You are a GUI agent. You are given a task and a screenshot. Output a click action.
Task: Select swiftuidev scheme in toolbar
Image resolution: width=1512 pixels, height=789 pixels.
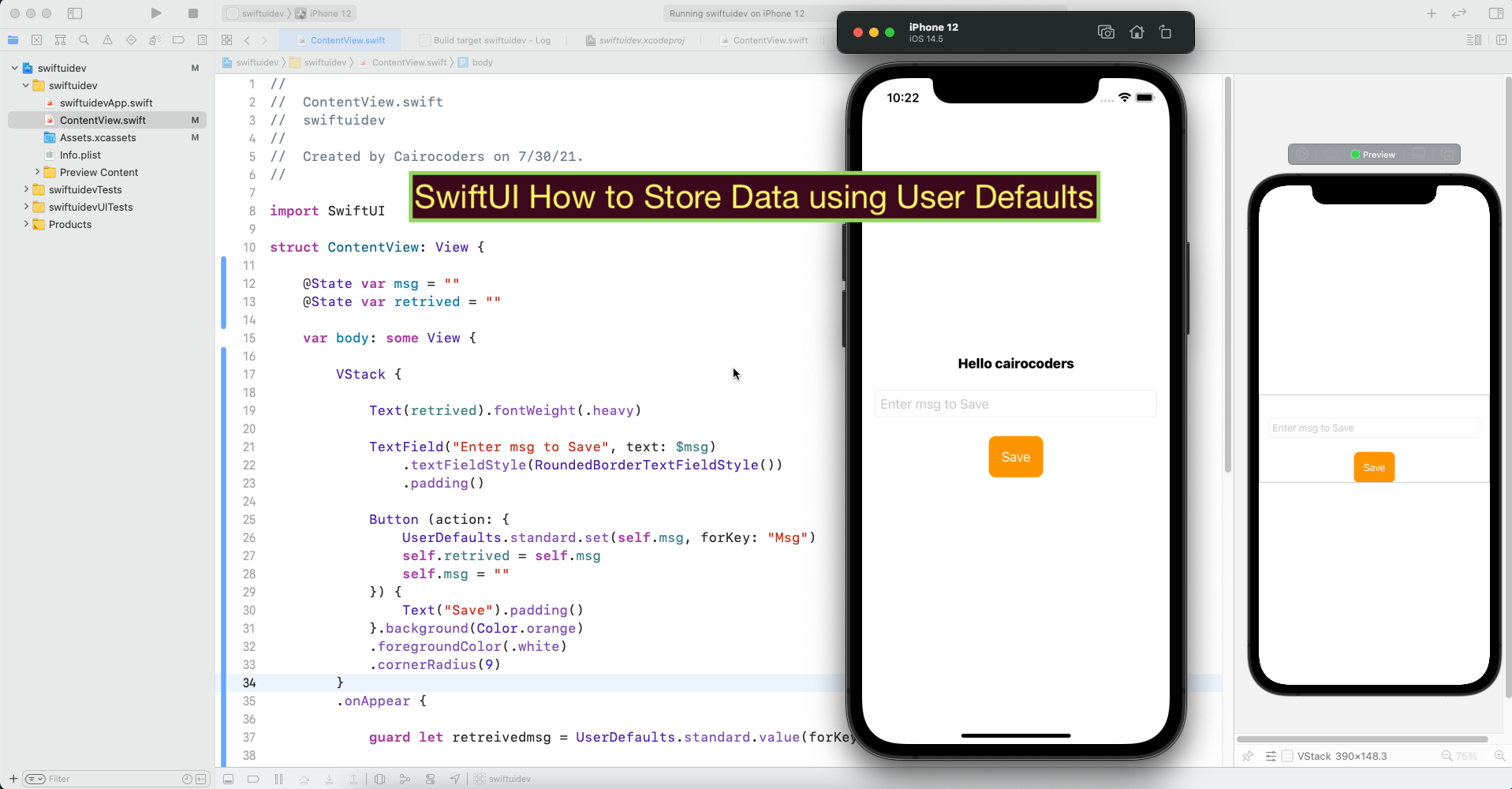tap(256, 13)
